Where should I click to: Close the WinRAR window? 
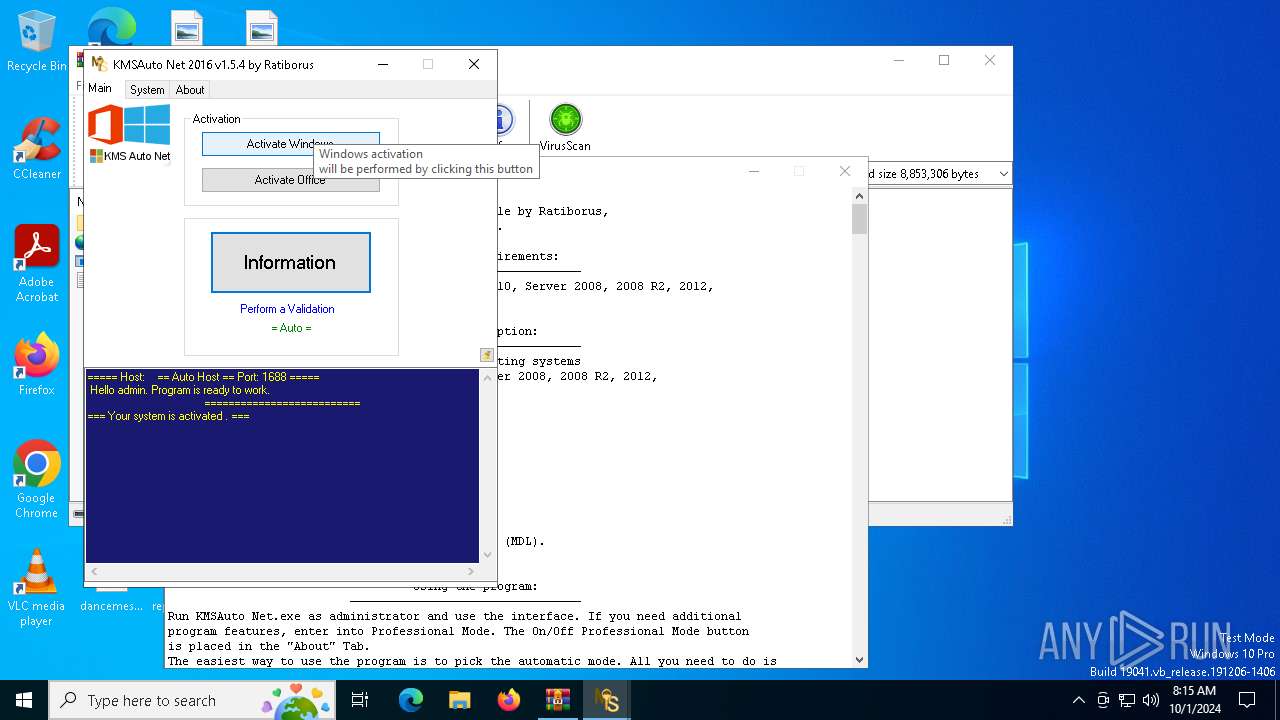tap(990, 60)
